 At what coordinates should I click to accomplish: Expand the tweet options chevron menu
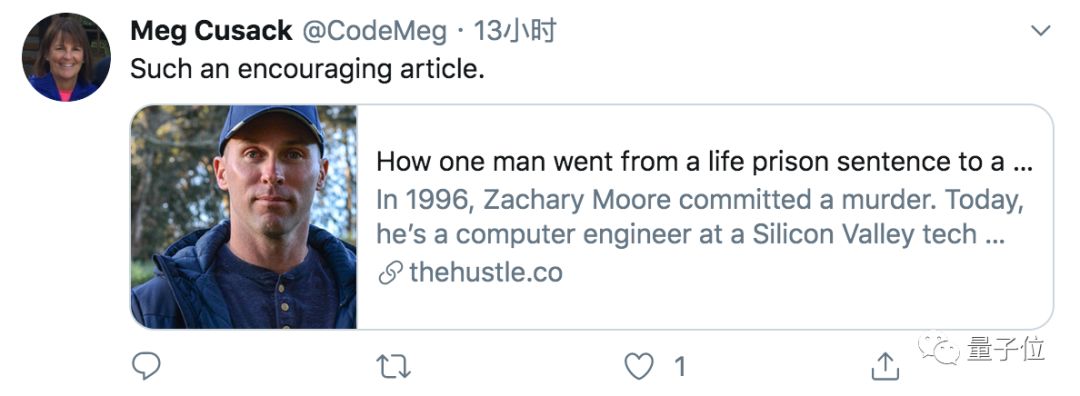(1040, 30)
